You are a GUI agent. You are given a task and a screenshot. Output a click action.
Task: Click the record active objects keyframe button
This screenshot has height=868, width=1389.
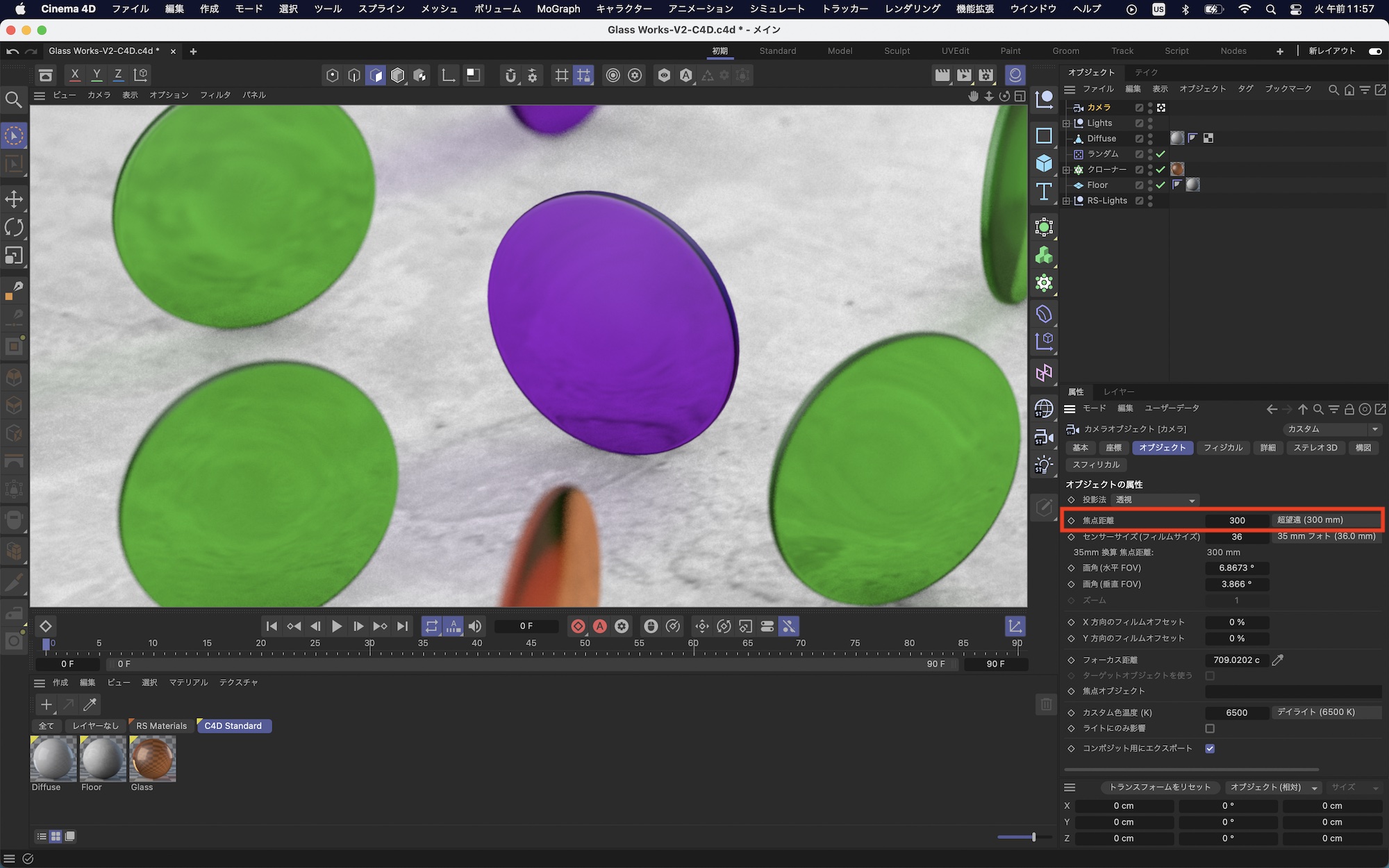pos(578,626)
